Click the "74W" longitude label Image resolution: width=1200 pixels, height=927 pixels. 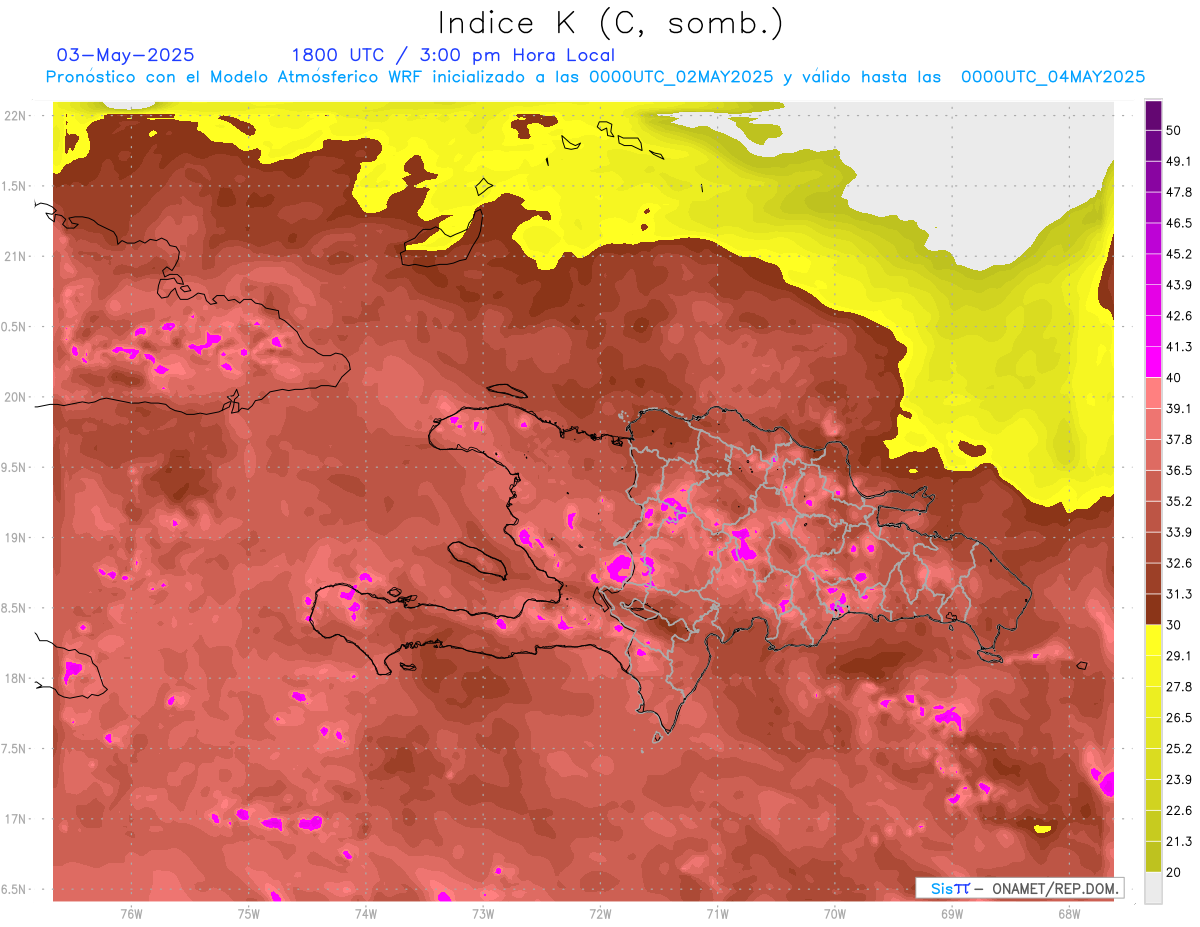click(366, 913)
